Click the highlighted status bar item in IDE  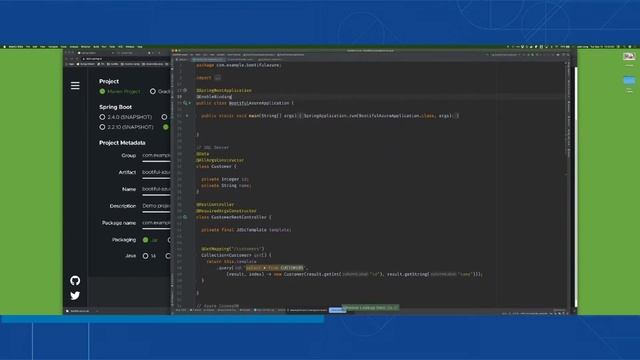pyautogui.click(x=337, y=310)
